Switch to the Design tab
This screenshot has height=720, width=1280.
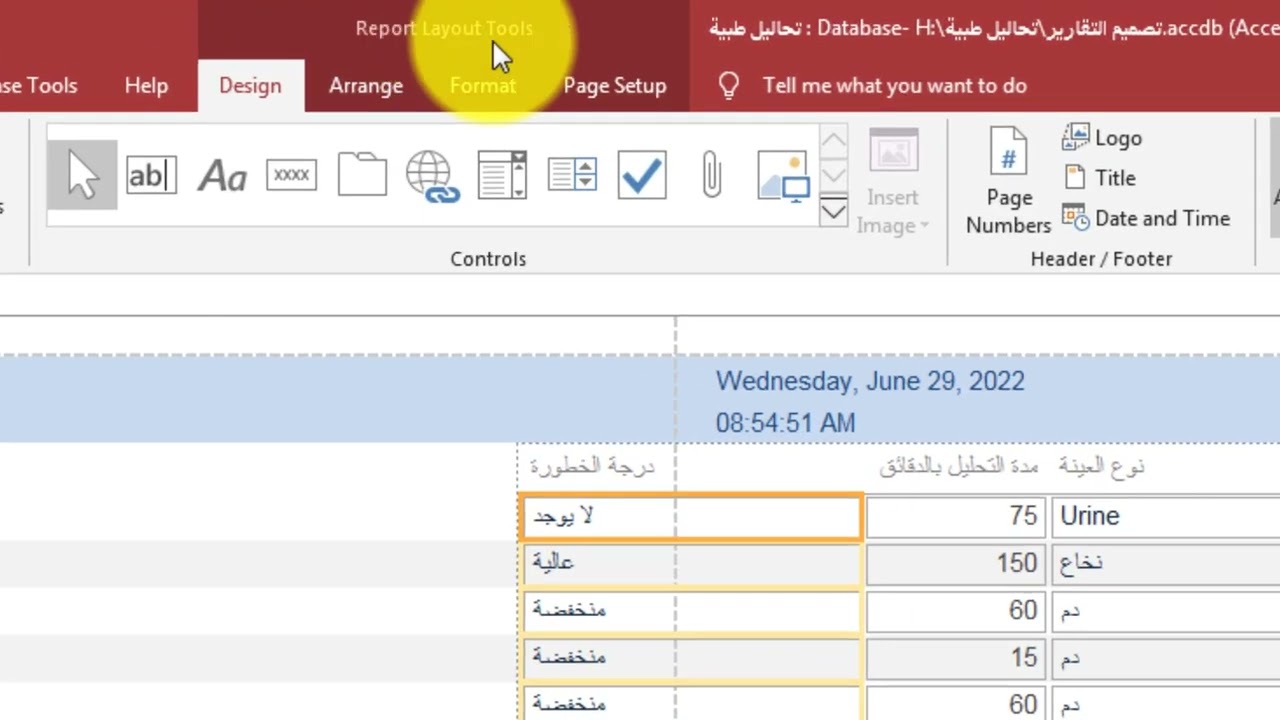point(250,86)
